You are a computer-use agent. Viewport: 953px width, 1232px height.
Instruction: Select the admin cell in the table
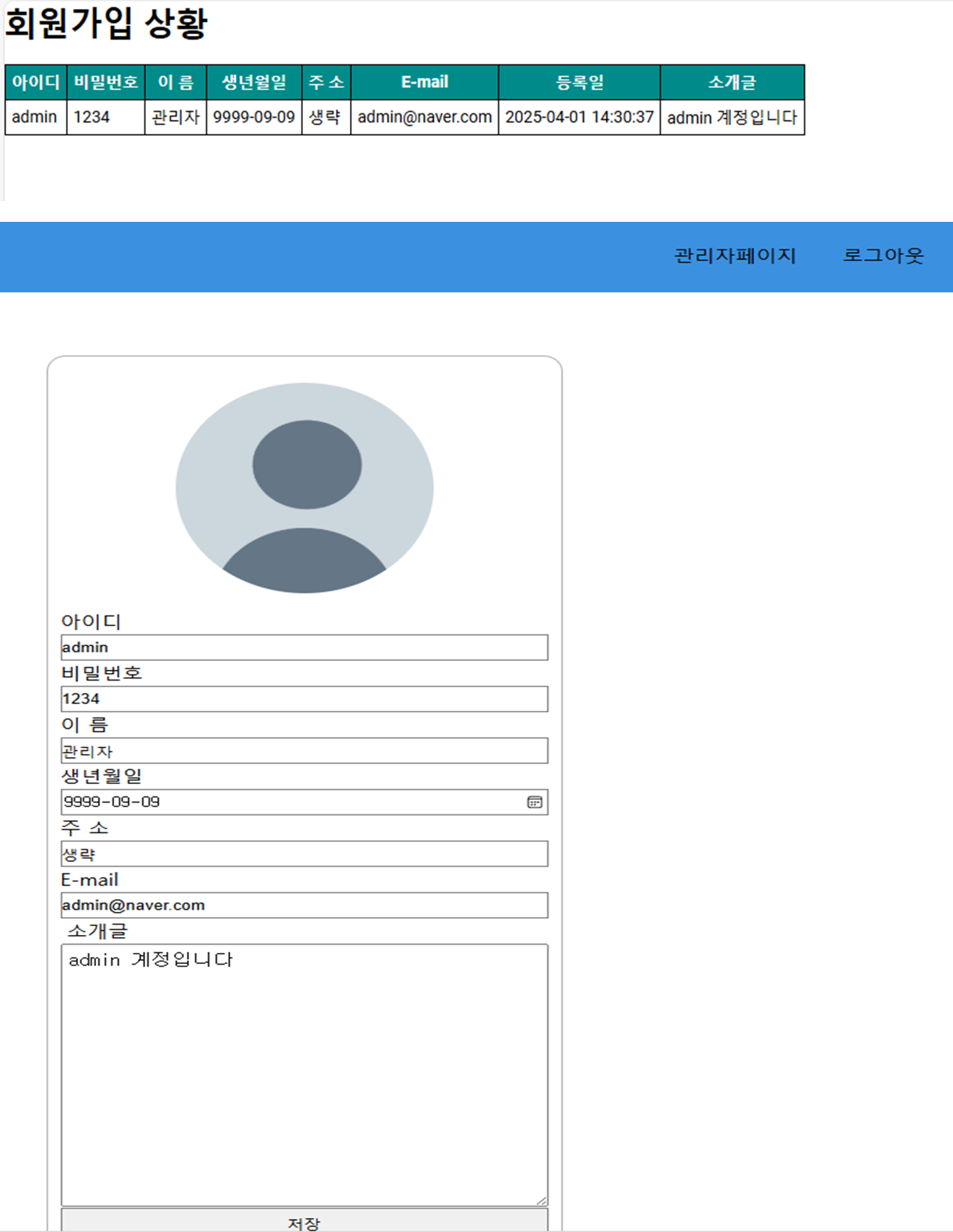tap(36, 117)
